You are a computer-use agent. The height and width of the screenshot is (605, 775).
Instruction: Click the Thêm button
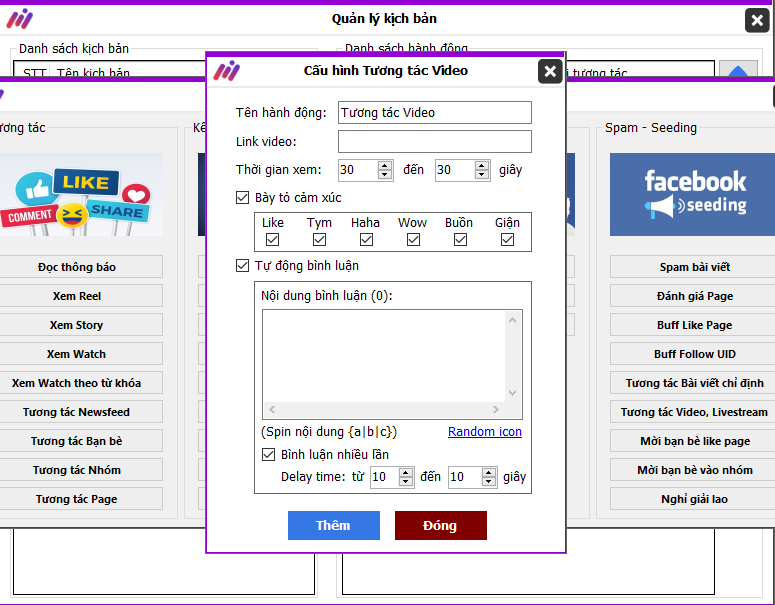[333, 525]
